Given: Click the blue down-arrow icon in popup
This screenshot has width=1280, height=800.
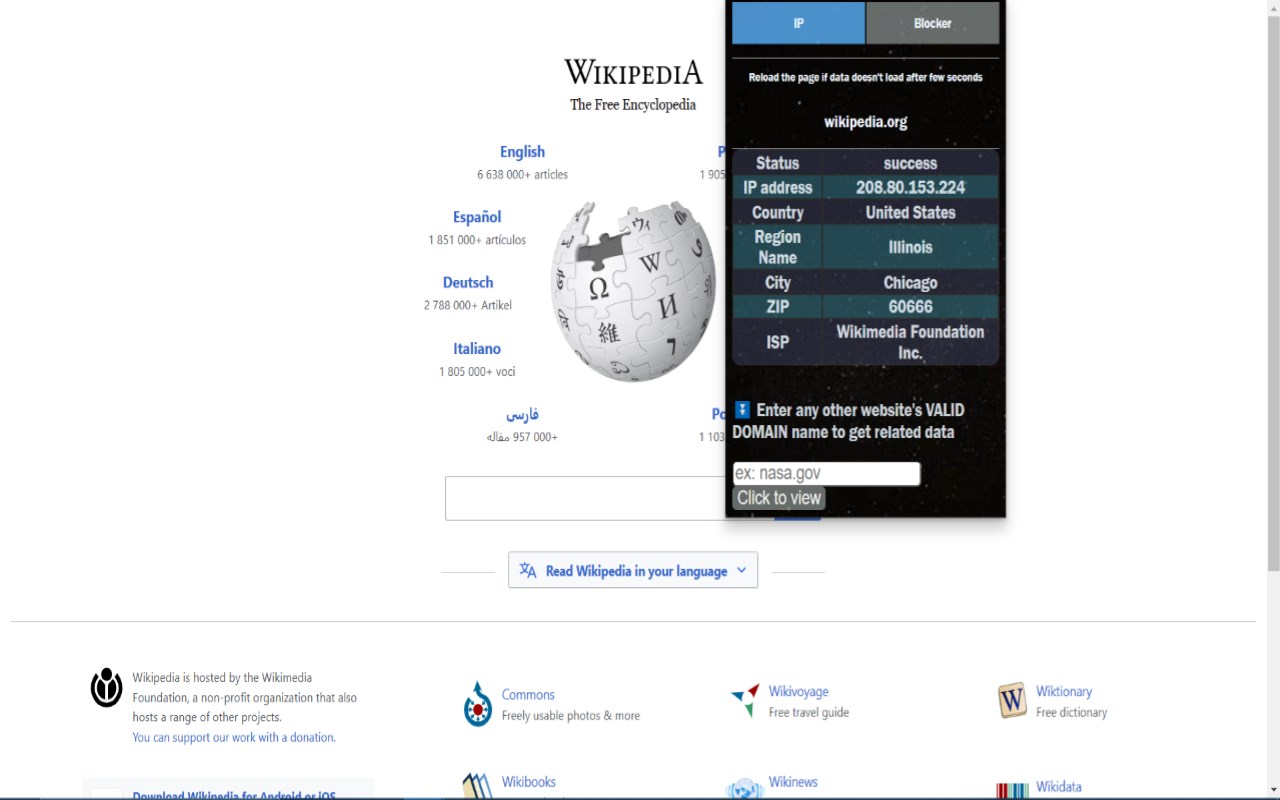Looking at the screenshot, I should pyautogui.click(x=742, y=410).
